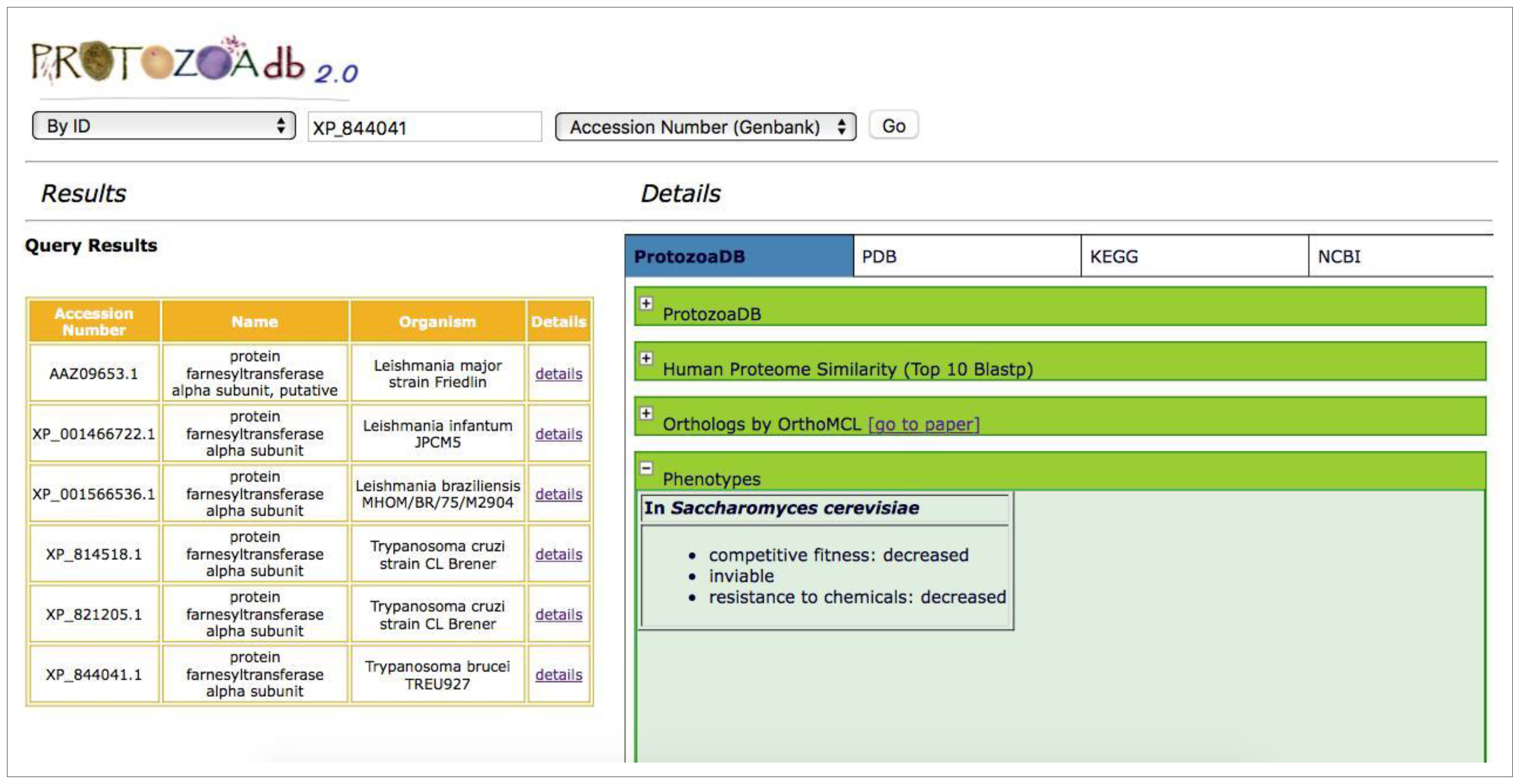Click the Accession Number column header

point(94,321)
